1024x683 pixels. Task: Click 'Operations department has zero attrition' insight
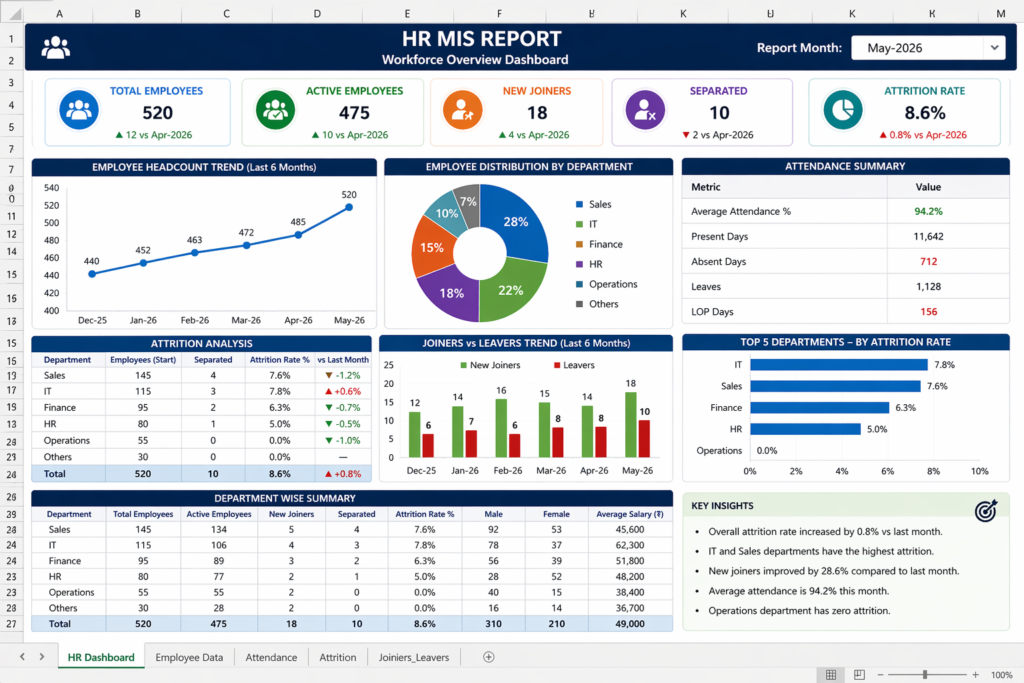799,611
